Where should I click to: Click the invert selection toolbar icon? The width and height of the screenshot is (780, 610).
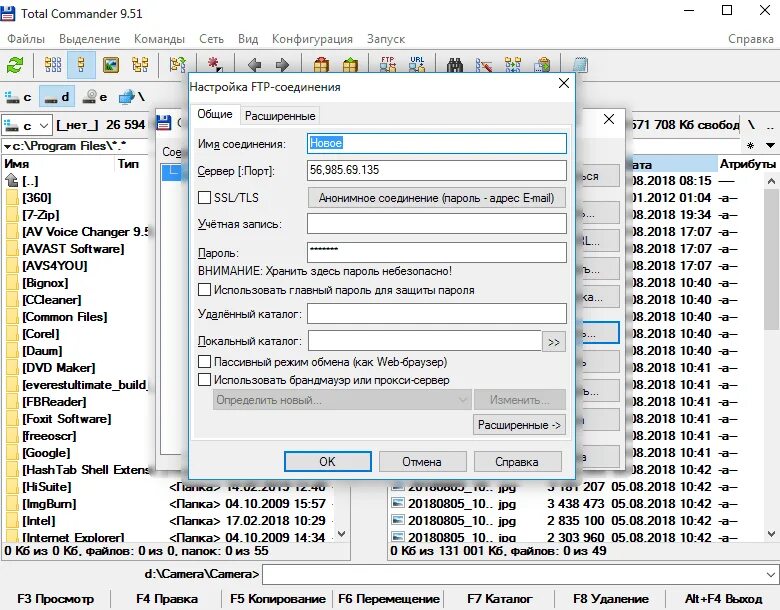point(178,65)
